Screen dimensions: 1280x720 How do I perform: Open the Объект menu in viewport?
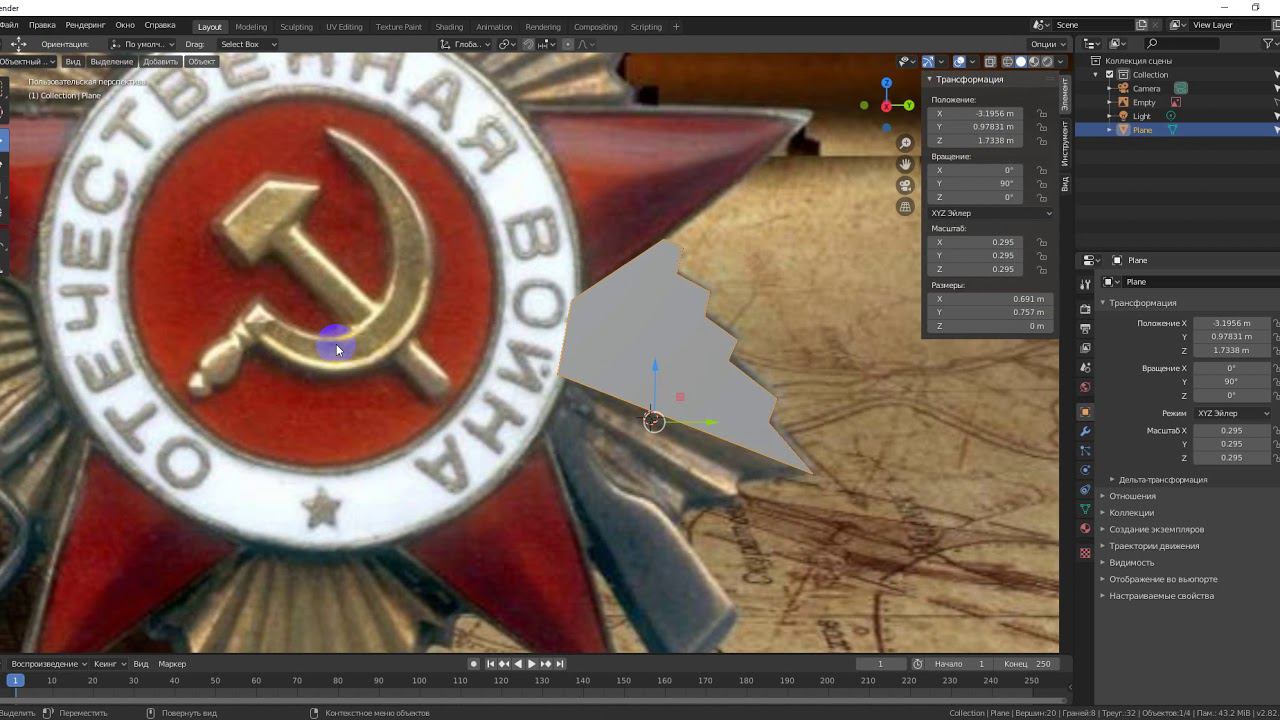(x=202, y=62)
